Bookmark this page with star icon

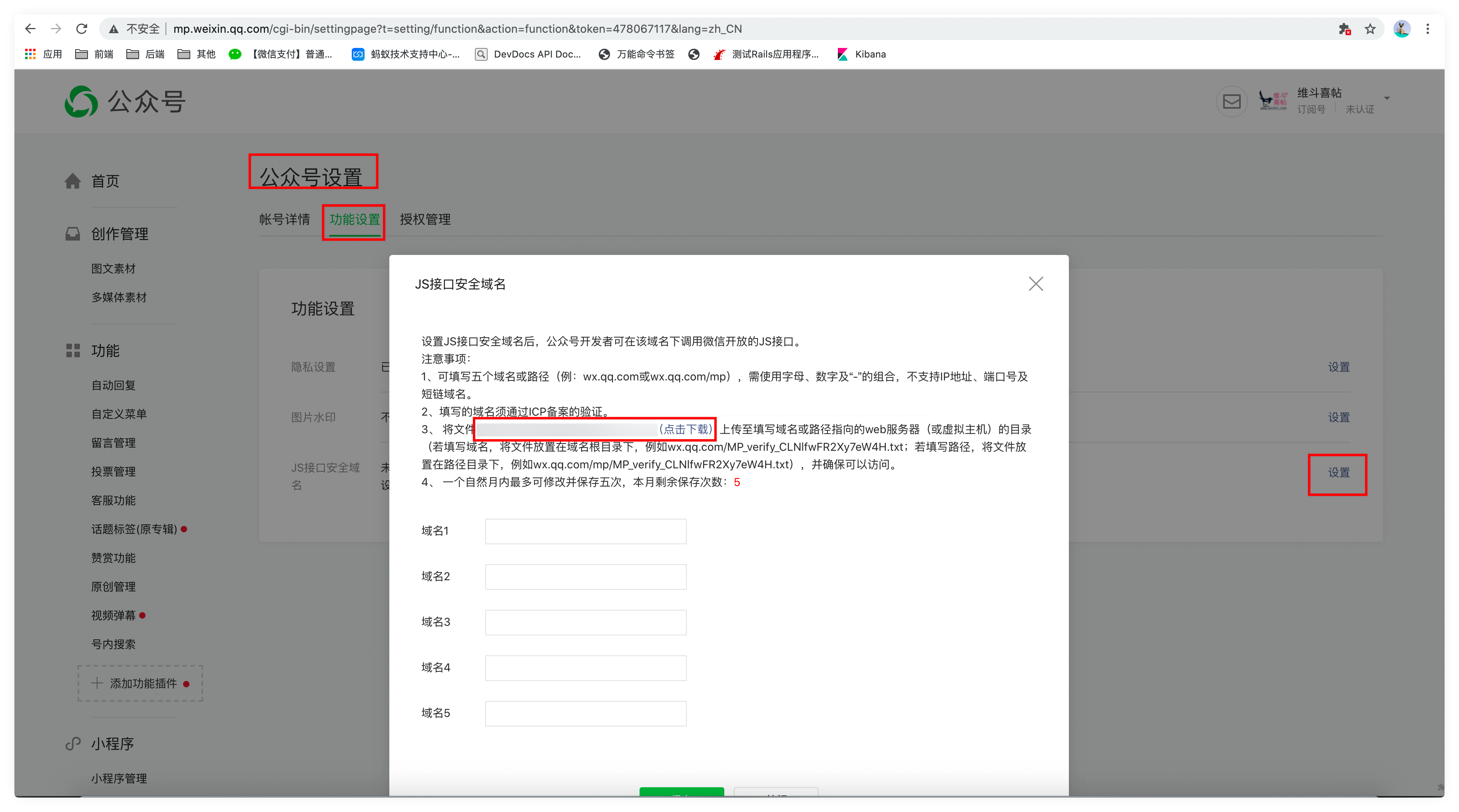pos(1370,29)
